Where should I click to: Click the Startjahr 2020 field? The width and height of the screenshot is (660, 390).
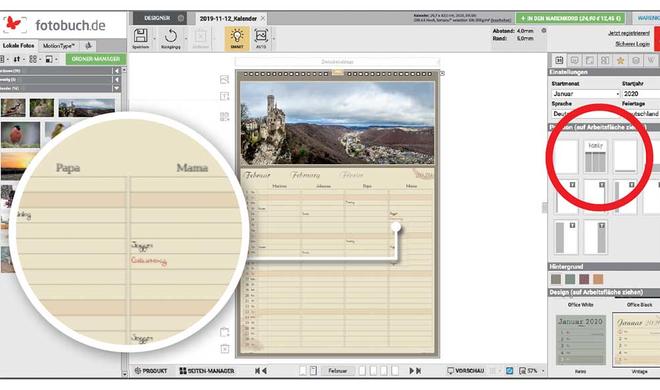(x=641, y=94)
